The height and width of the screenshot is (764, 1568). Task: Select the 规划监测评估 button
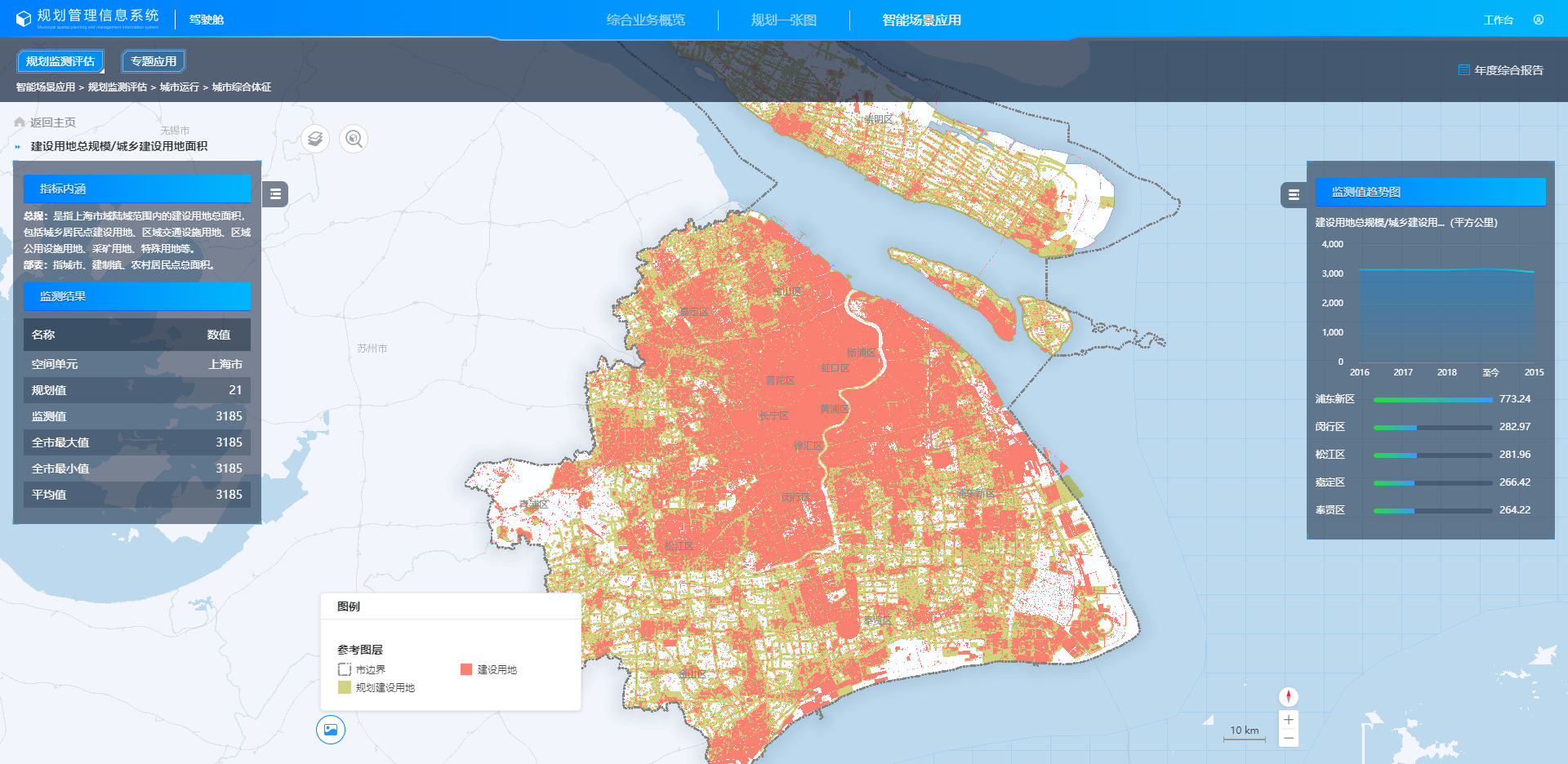coord(60,61)
